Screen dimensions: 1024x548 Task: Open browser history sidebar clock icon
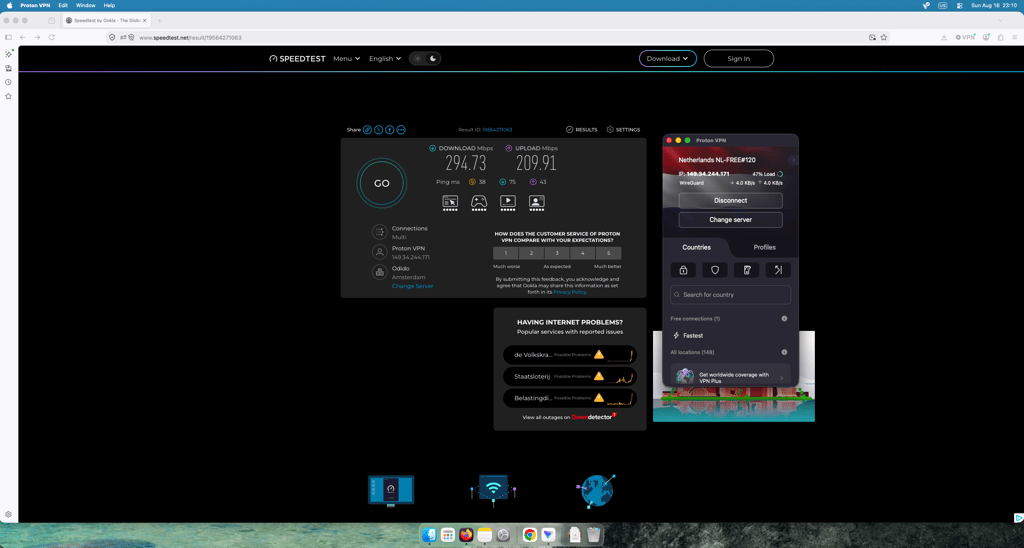click(8, 82)
